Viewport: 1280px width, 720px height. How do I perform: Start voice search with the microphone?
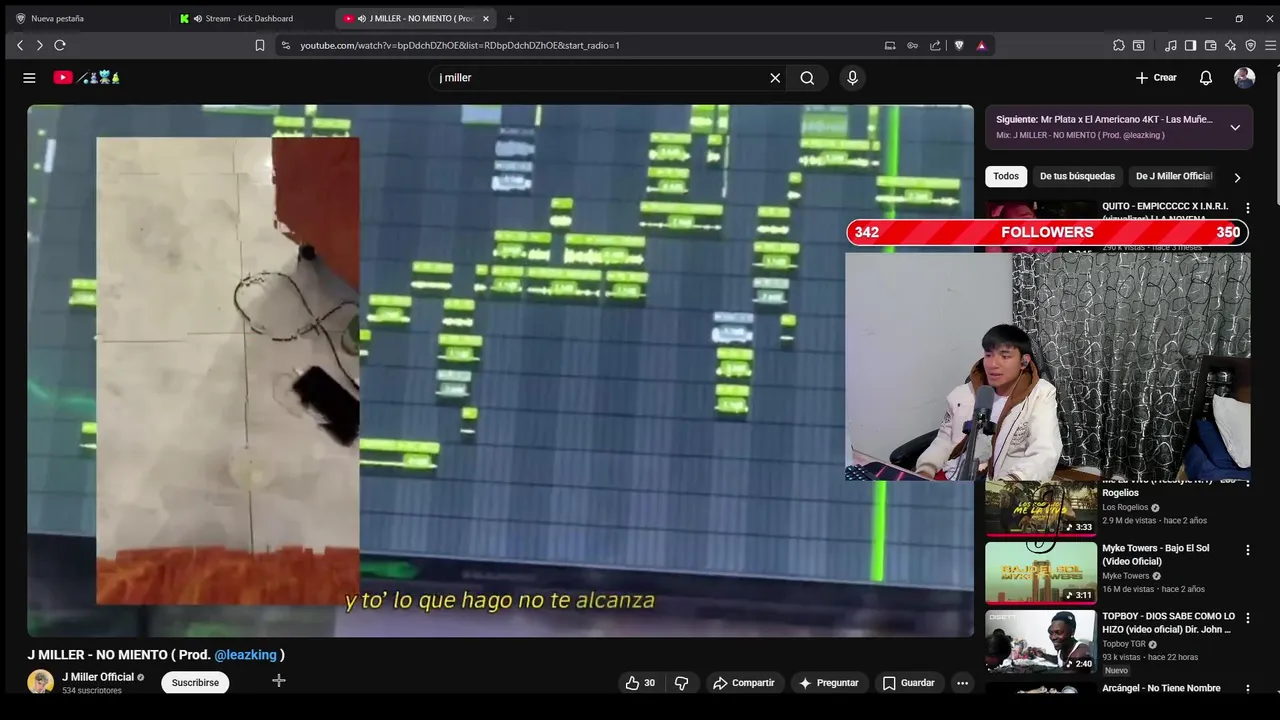point(852,78)
